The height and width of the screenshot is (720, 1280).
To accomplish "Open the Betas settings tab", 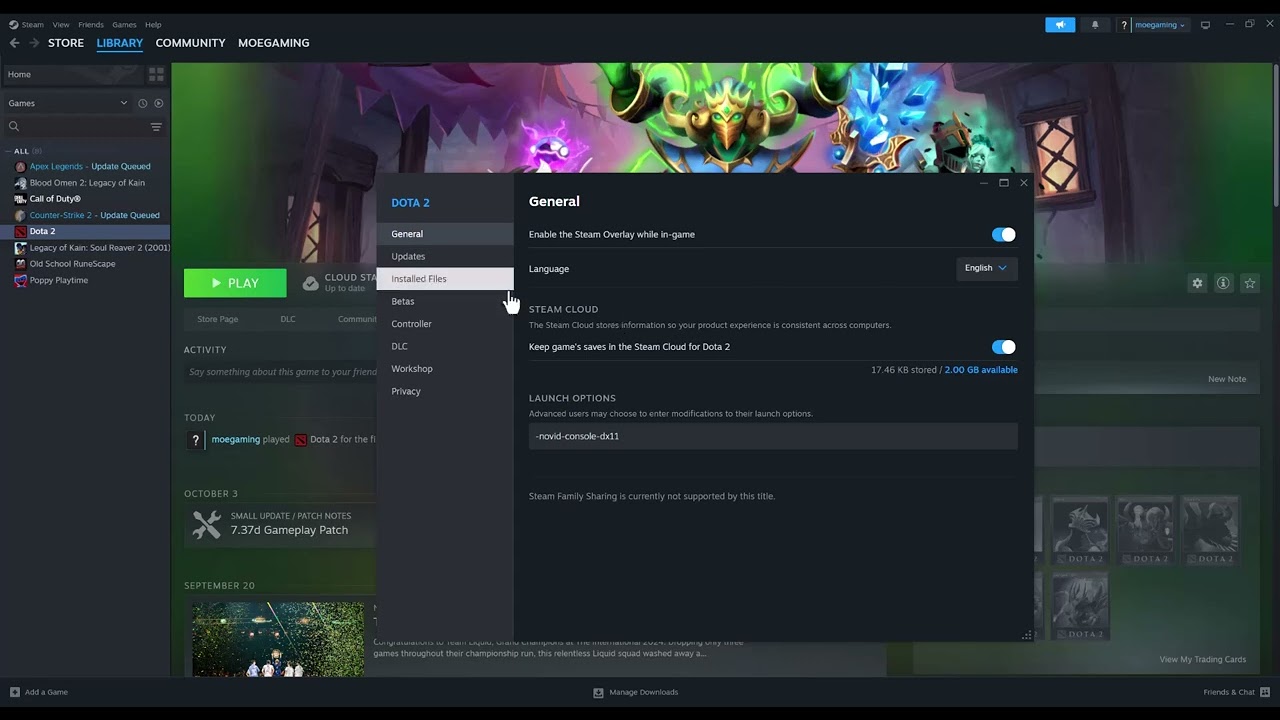I will pos(445,301).
